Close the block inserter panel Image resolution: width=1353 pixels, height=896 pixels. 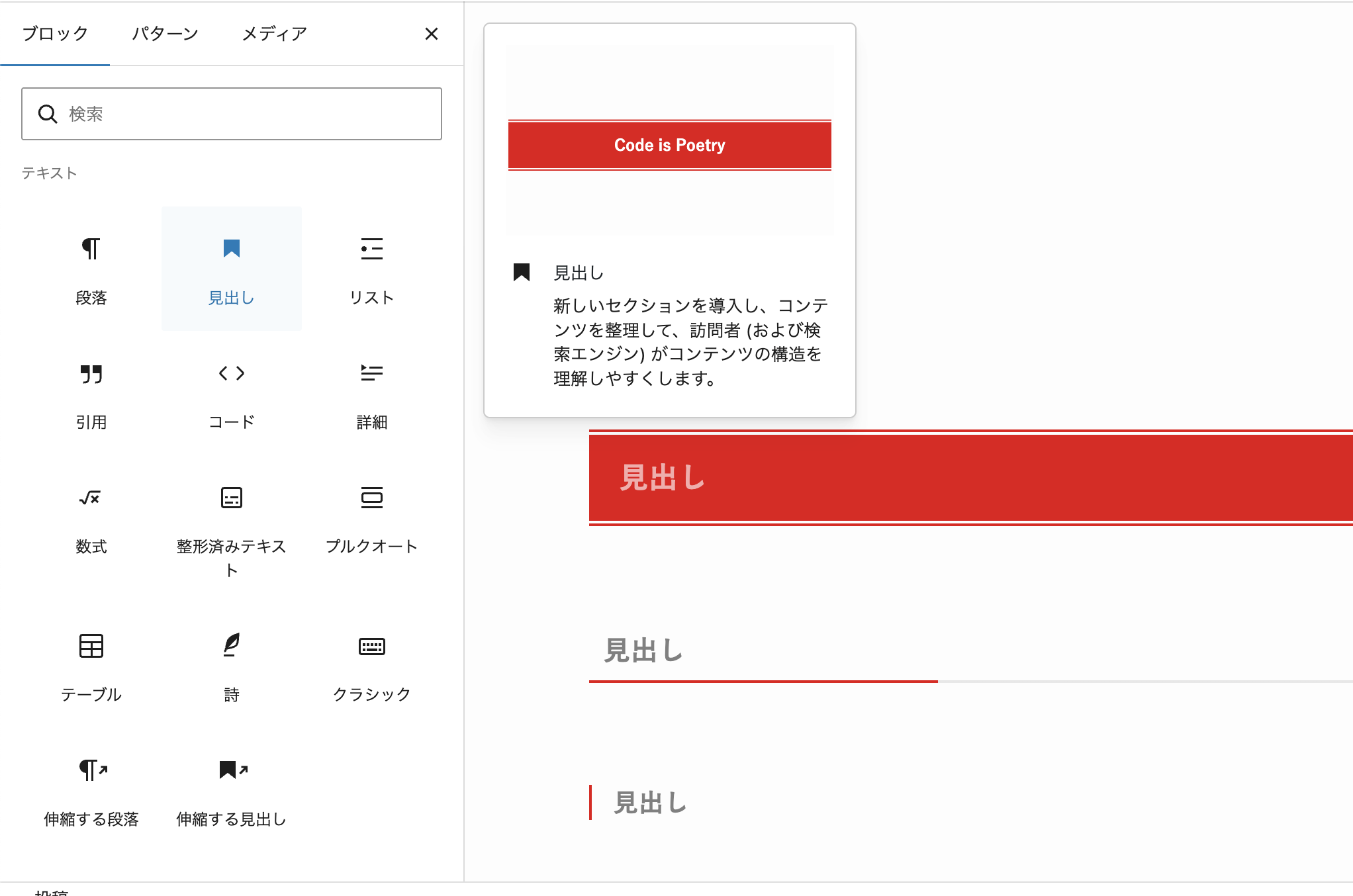431,34
